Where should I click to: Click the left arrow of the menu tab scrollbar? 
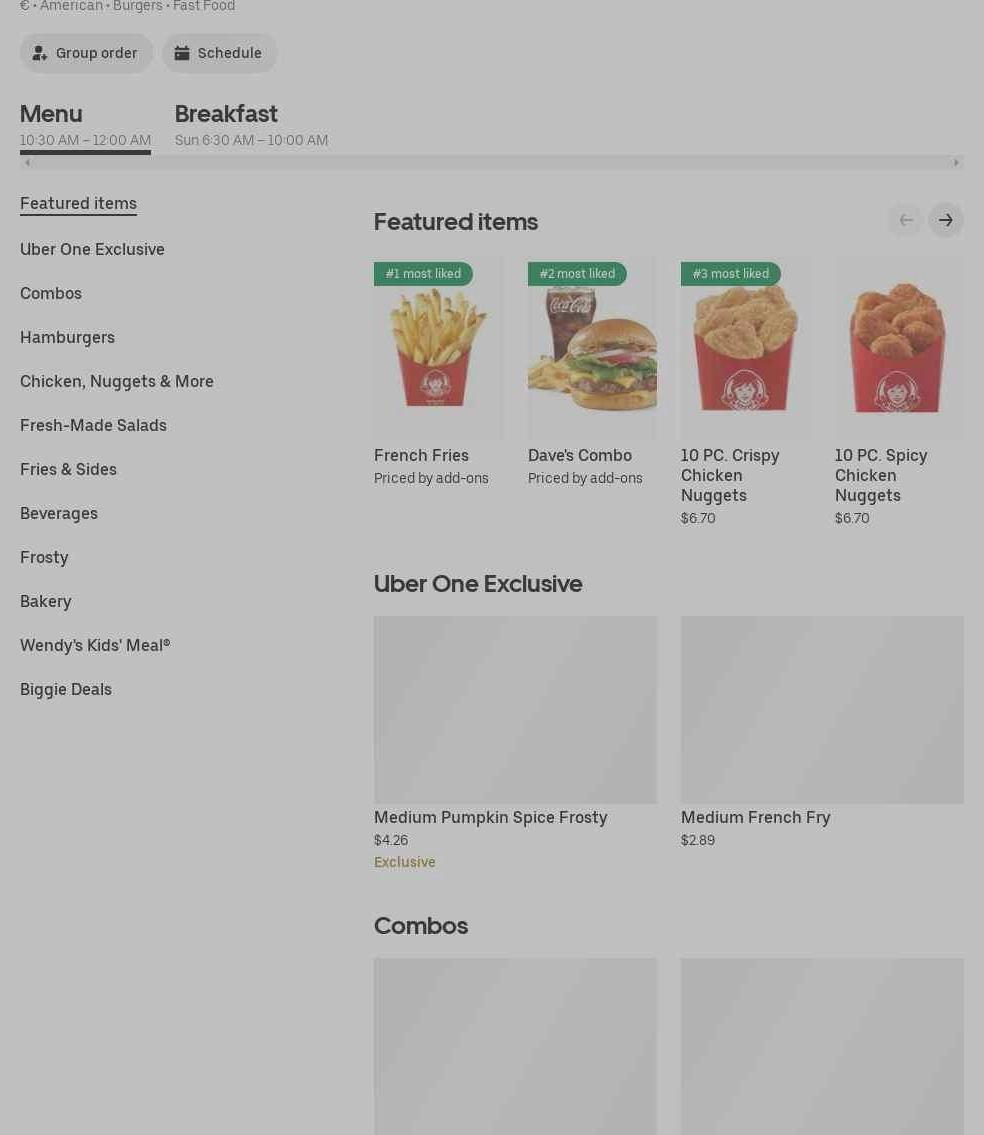[27, 163]
